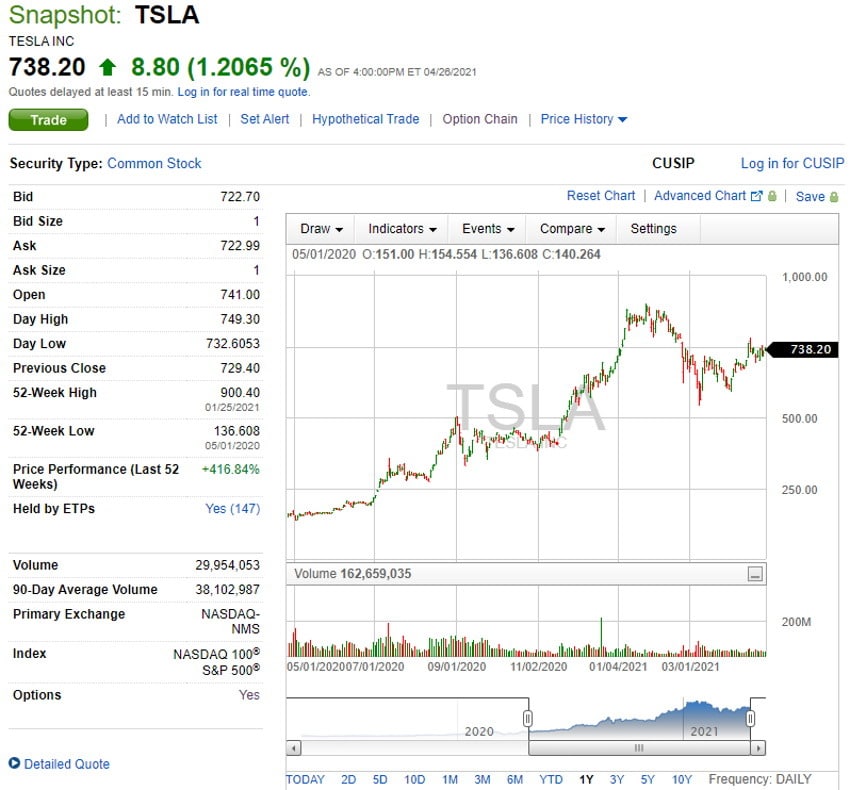
Task: Click the lock icon beside Save
Action: pyautogui.click(x=834, y=197)
